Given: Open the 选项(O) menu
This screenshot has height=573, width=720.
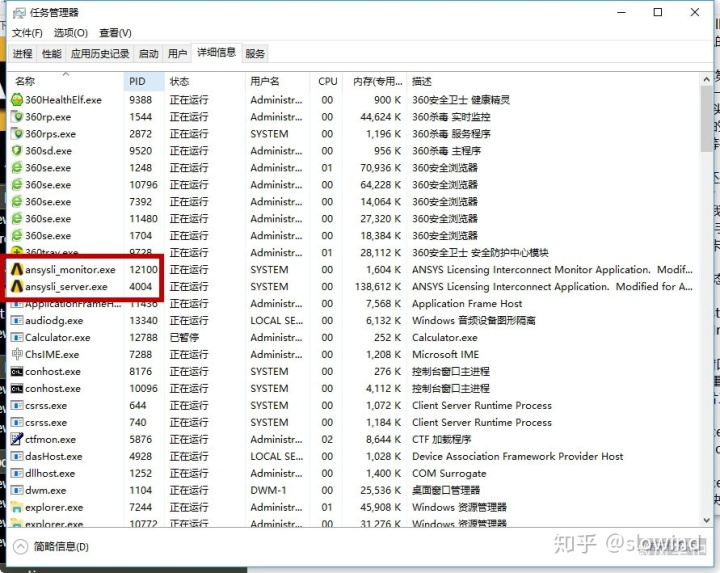Looking at the screenshot, I should pyautogui.click(x=71, y=33).
